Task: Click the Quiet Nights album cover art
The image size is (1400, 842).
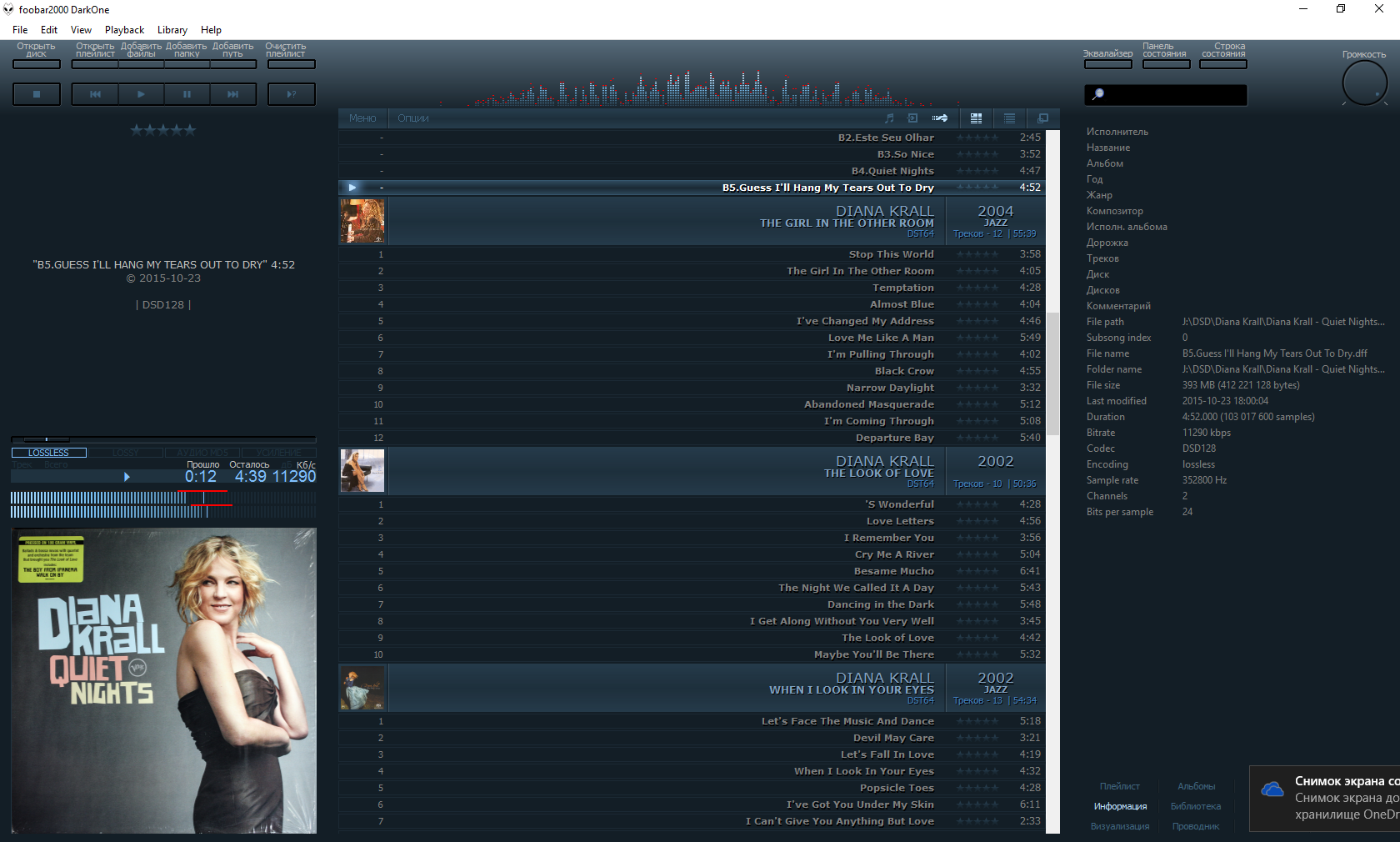Action: [x=163, y=680]
